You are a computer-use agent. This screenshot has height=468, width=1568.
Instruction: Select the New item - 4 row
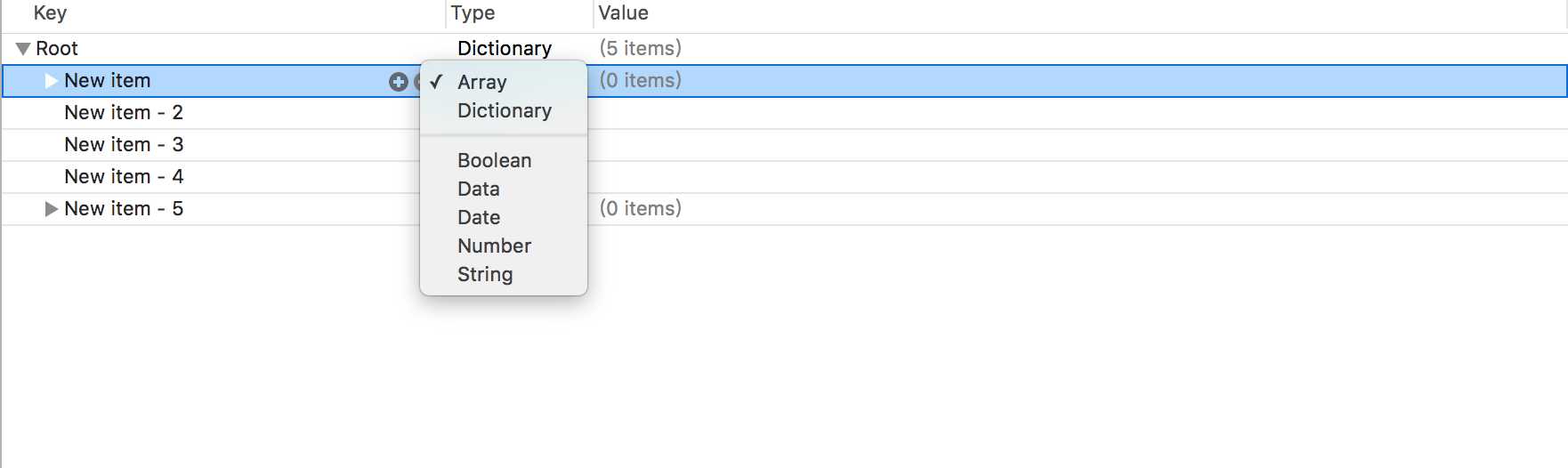tap(783, 177)
